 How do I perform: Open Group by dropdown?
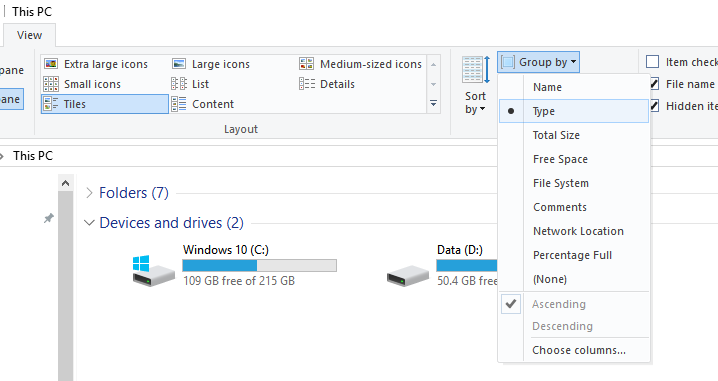coord(538,62)
